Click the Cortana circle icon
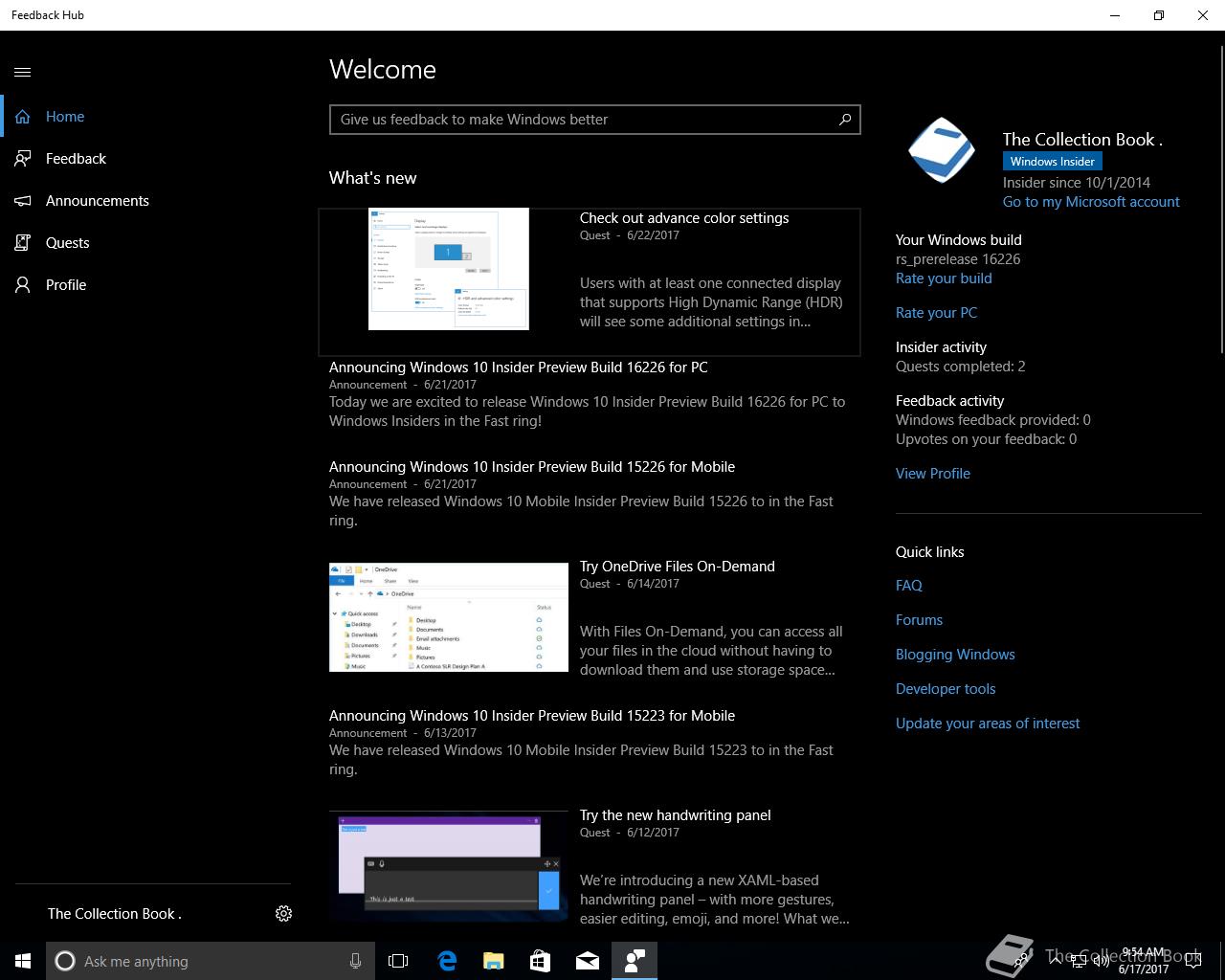Screen dimensions: 1225x980 click(x=65, y=961)
